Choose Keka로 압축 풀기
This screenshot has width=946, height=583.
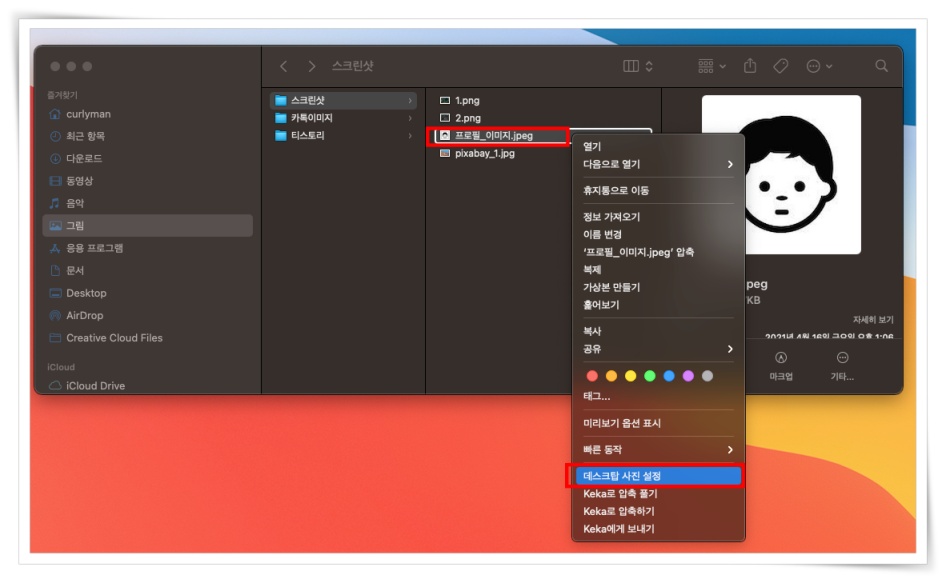658,494
